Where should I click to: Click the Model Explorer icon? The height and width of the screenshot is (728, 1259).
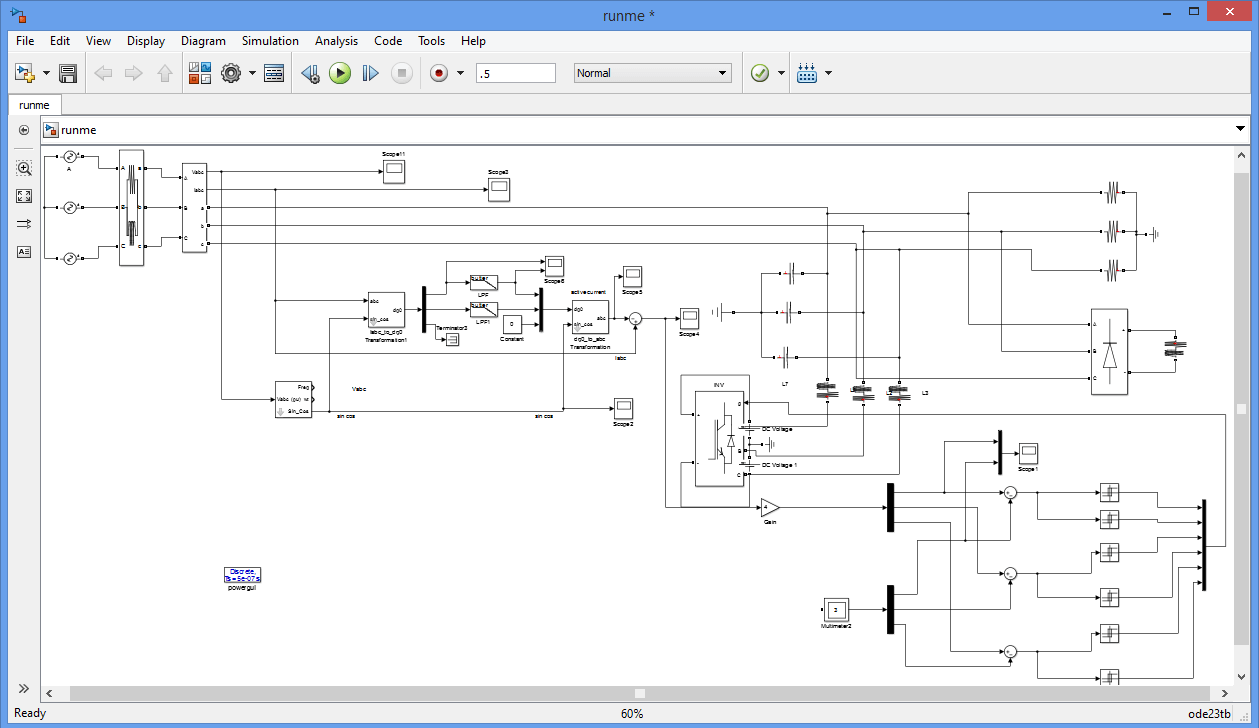point(274,73)
